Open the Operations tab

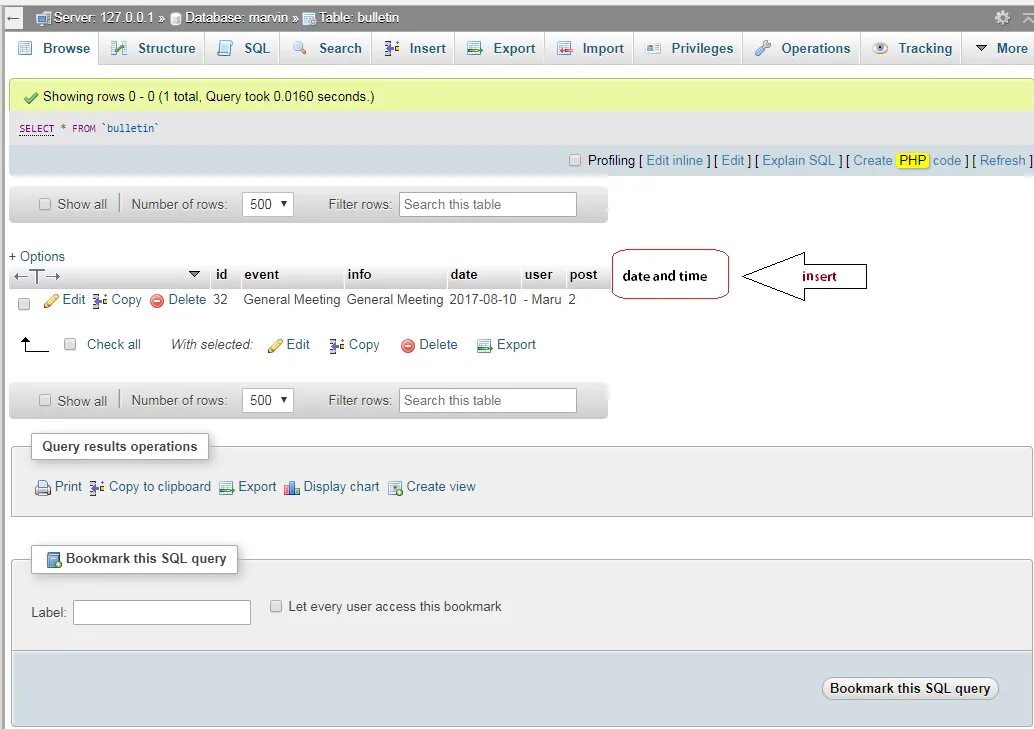(x=803, y=48)
